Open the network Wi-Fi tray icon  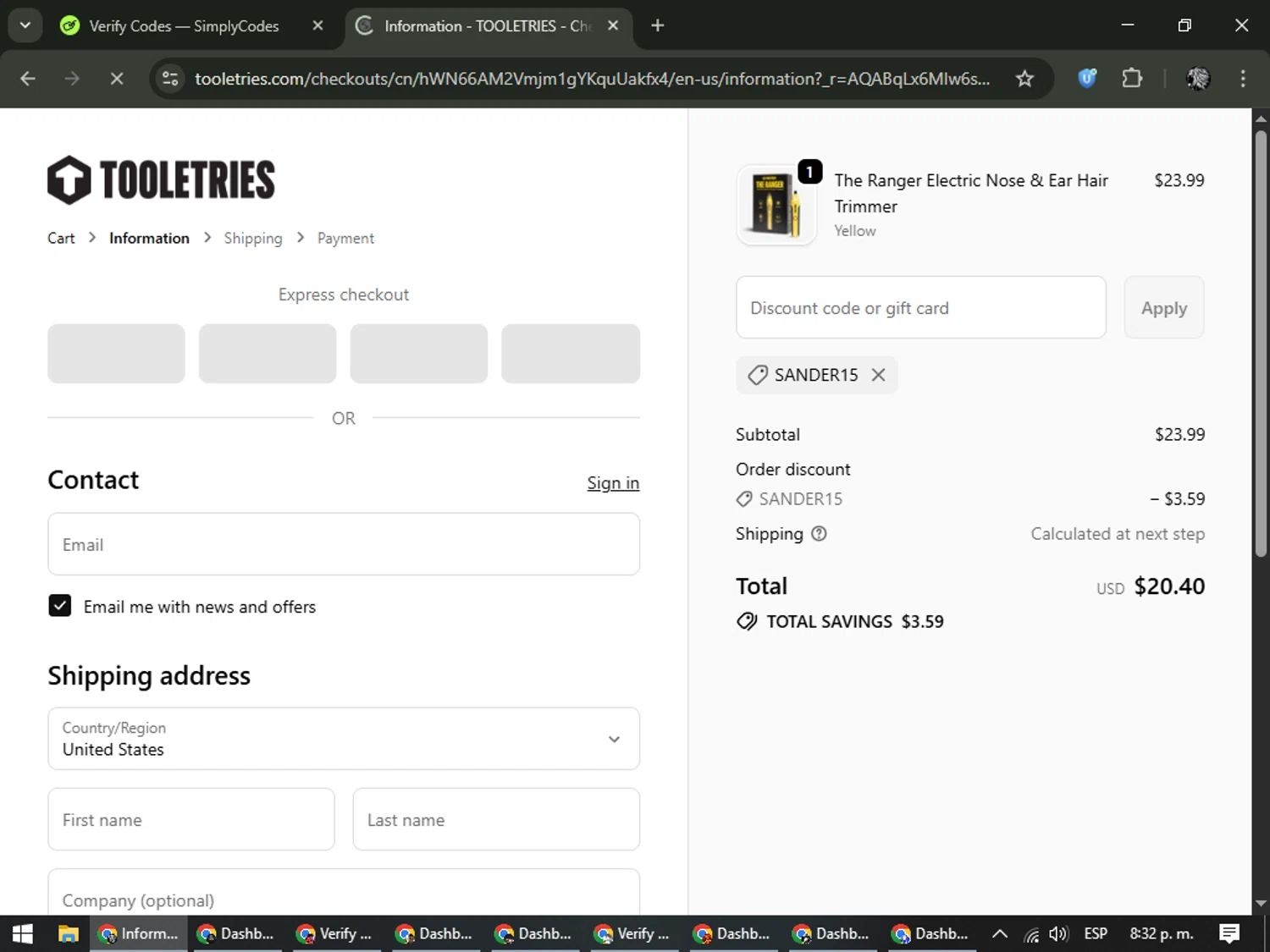point(1031,934)
